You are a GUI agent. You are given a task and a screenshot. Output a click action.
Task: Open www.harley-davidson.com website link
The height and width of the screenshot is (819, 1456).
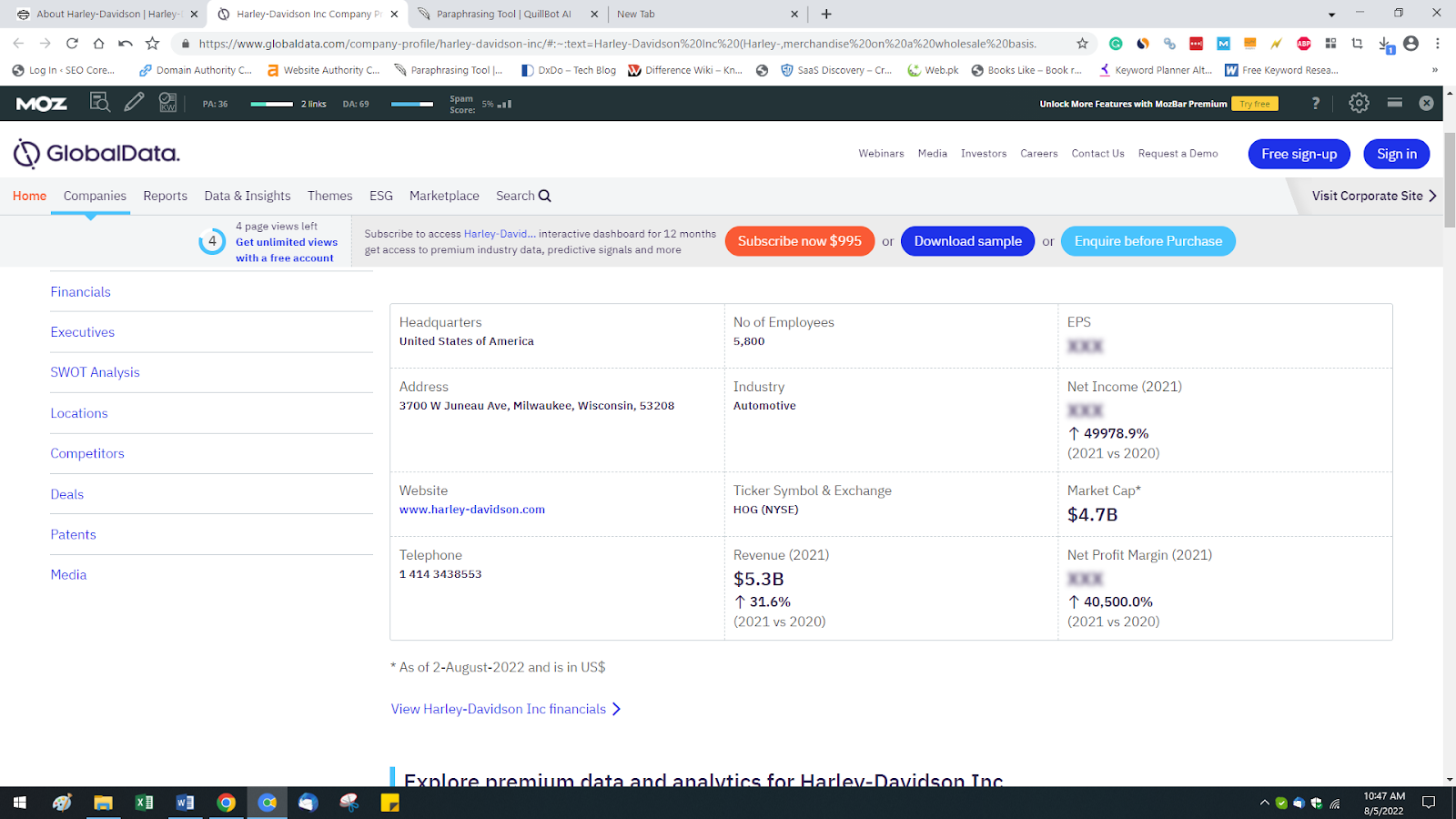tap(472, 510)
